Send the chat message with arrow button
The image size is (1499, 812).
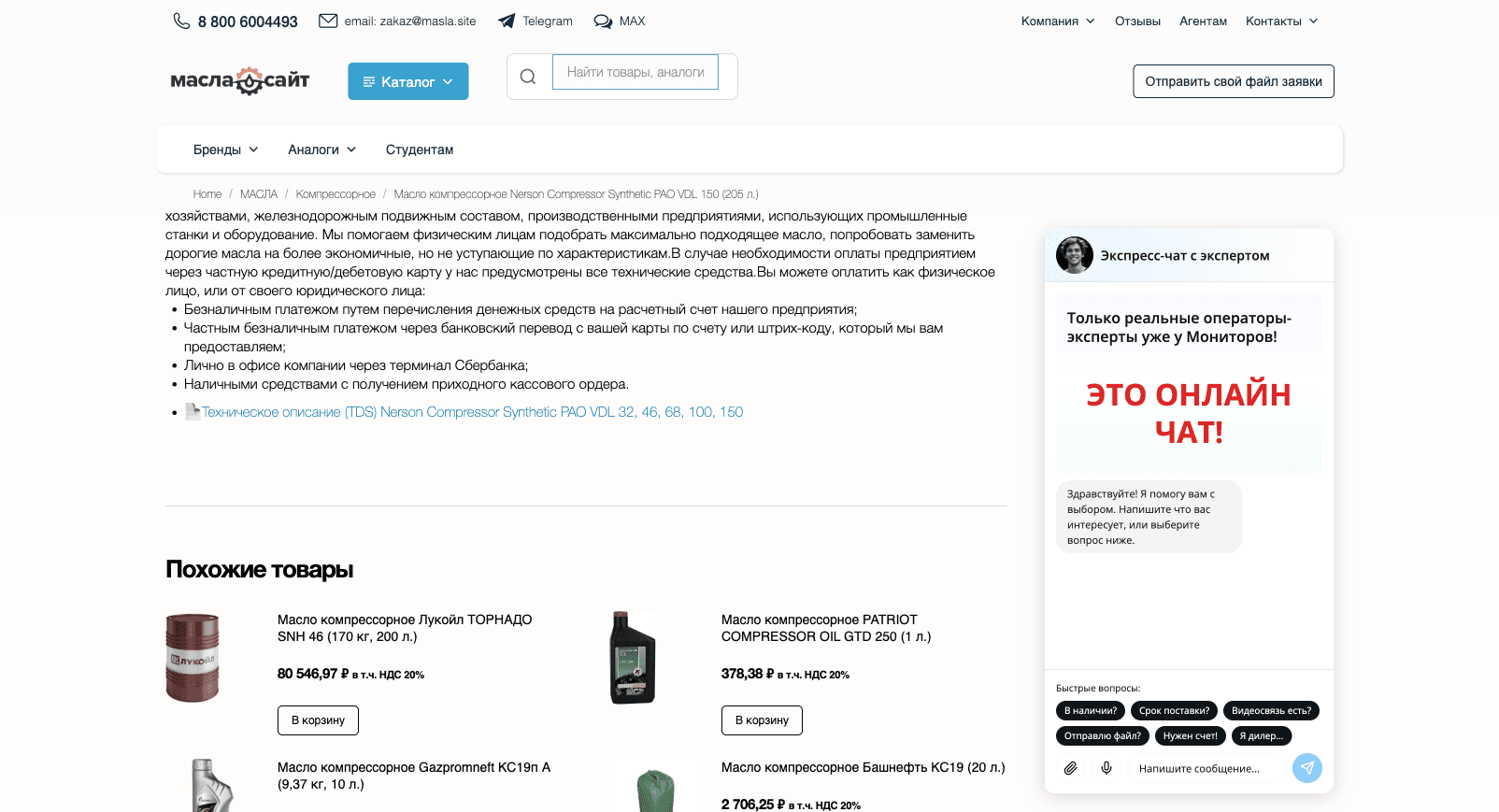1306,768
